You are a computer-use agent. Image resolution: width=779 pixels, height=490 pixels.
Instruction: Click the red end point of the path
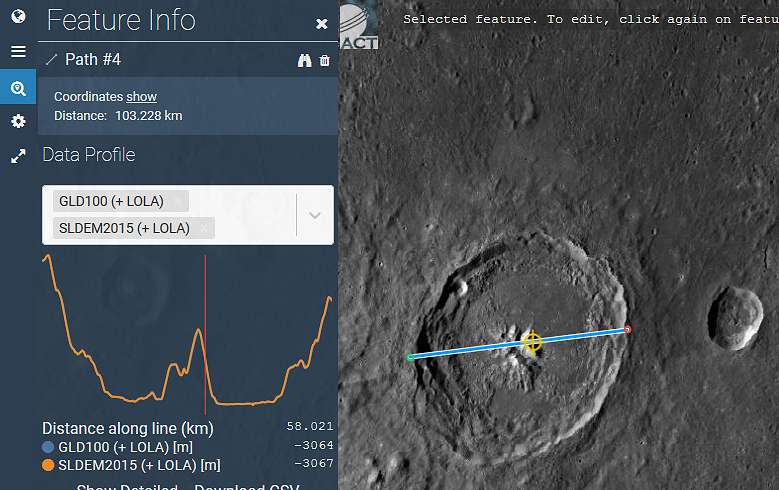pos(627,329)
